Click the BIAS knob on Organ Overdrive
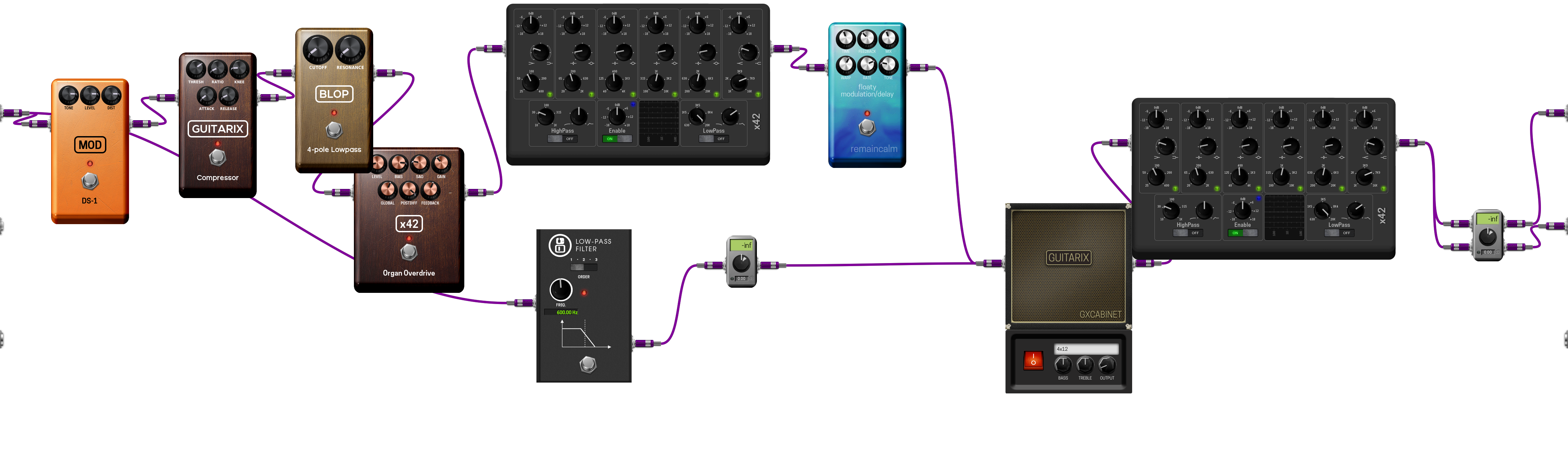Screen dimensions: 1568x453 coord(398,164)
